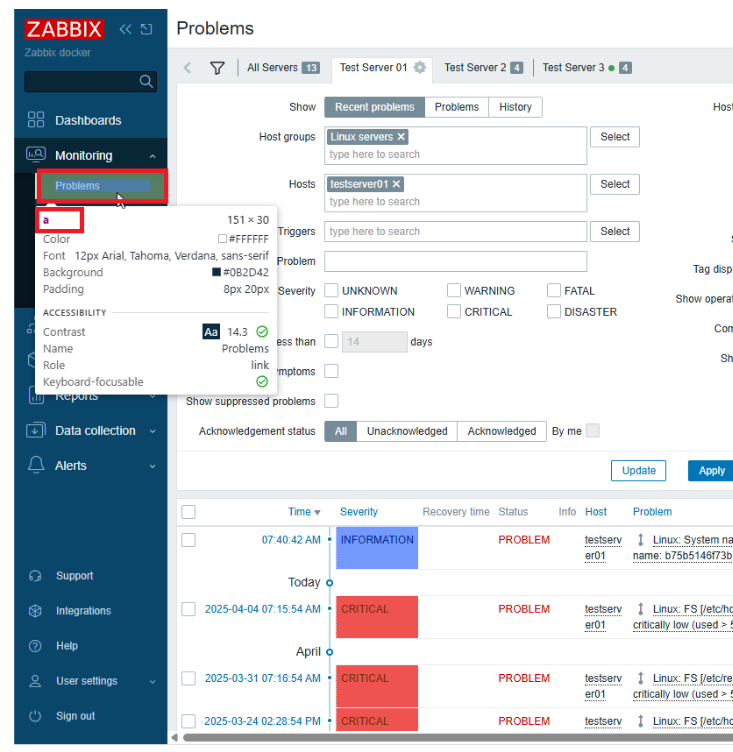Expand the User settings menu chevron
733x752 pixels.
pos(153,682)
